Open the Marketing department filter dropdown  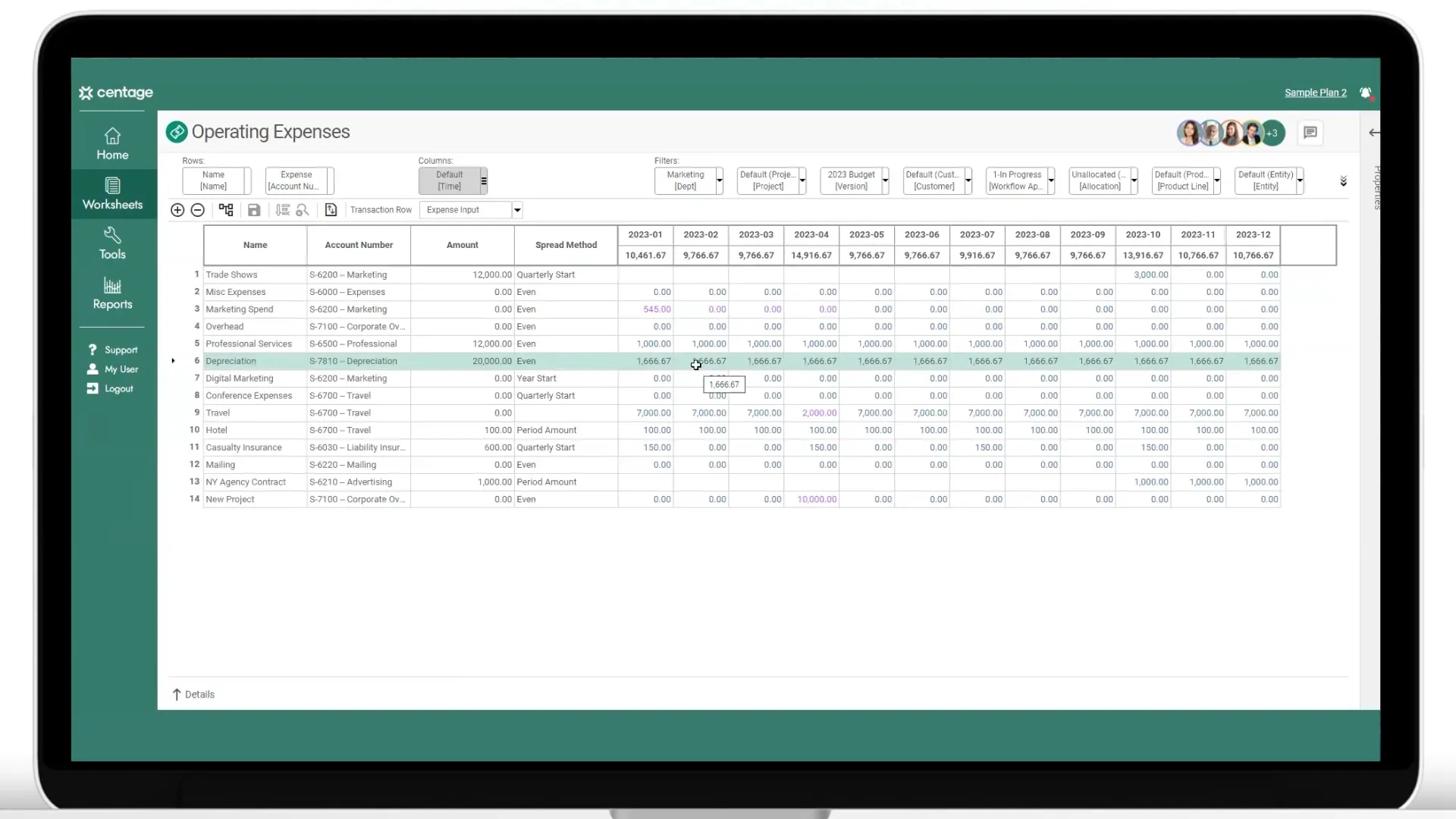[x=717, y=180]
